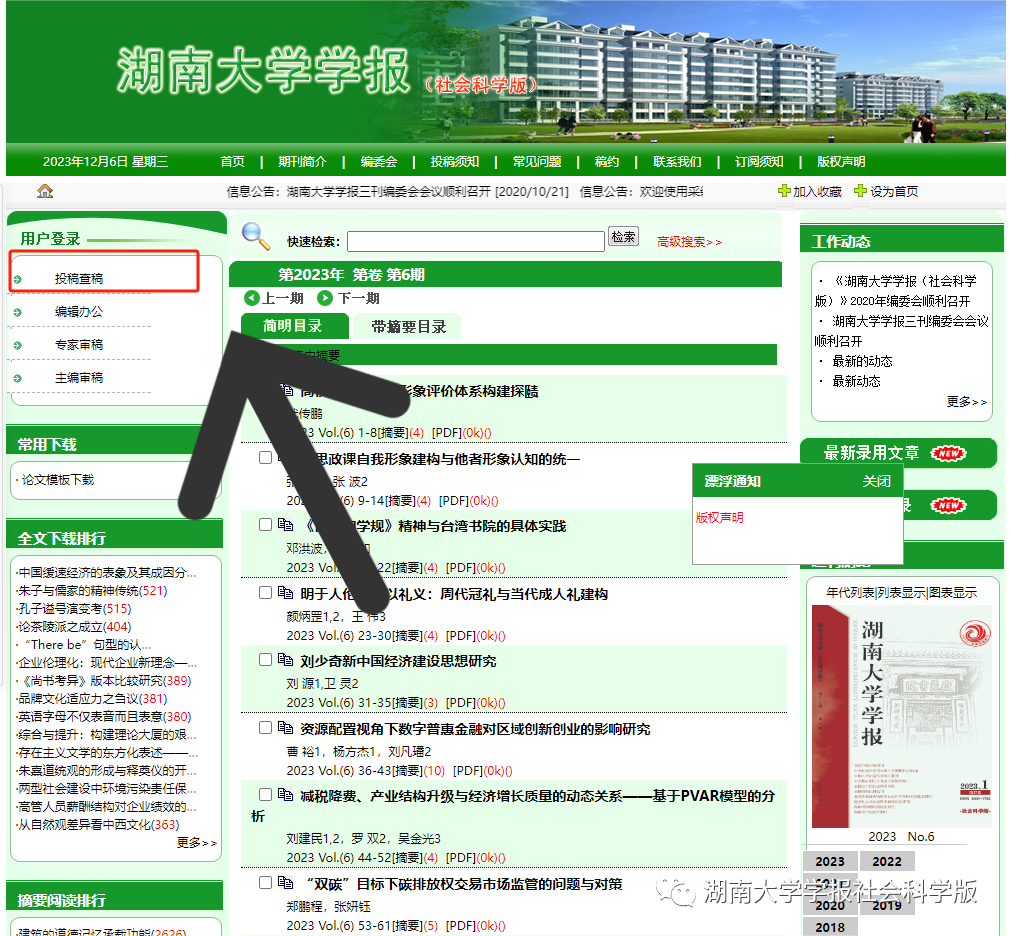Click the 年代列表 view link

[x=849, y=593]
